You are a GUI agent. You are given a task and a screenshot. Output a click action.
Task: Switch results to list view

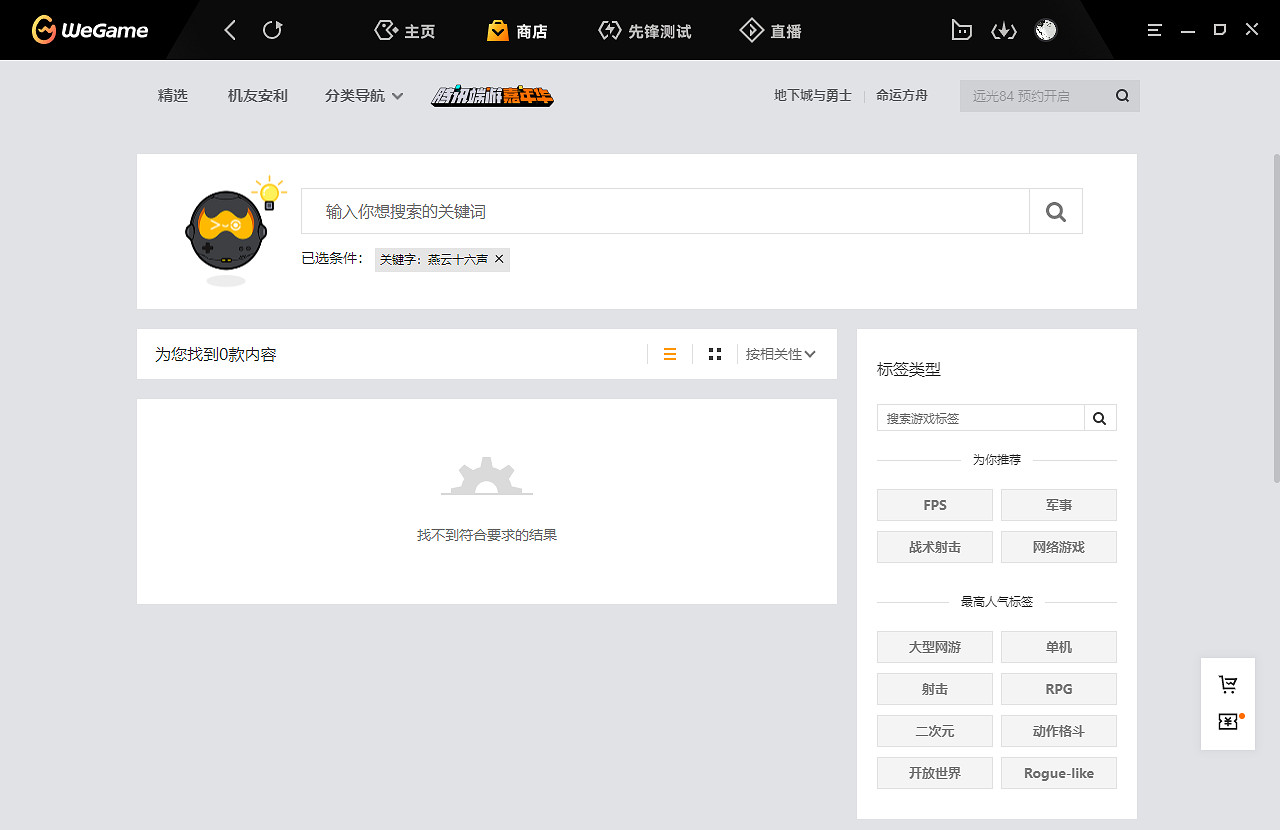coord(669,354)
